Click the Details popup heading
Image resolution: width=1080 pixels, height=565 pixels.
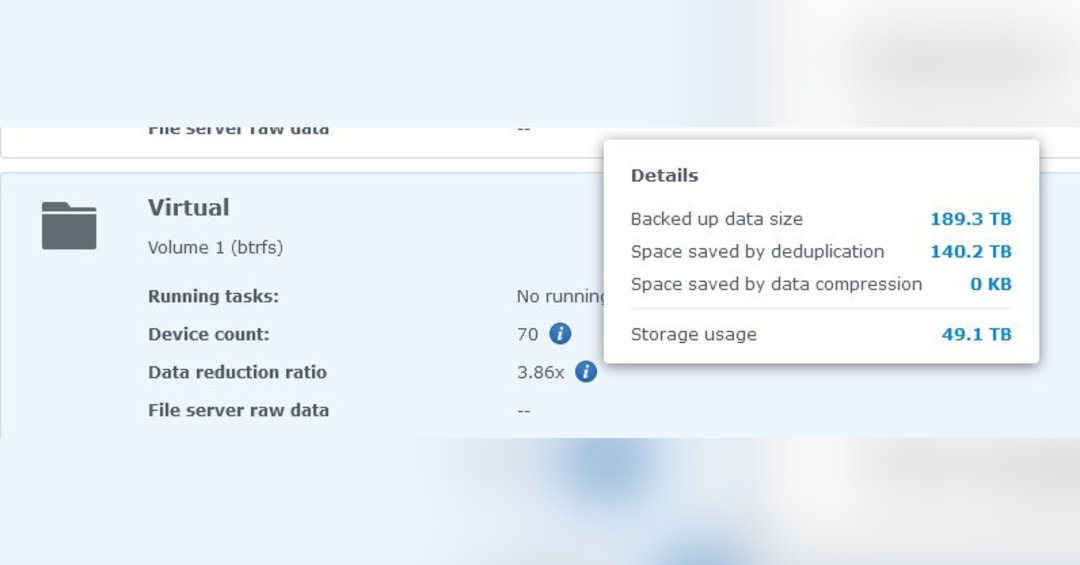(x=665, y=176)
